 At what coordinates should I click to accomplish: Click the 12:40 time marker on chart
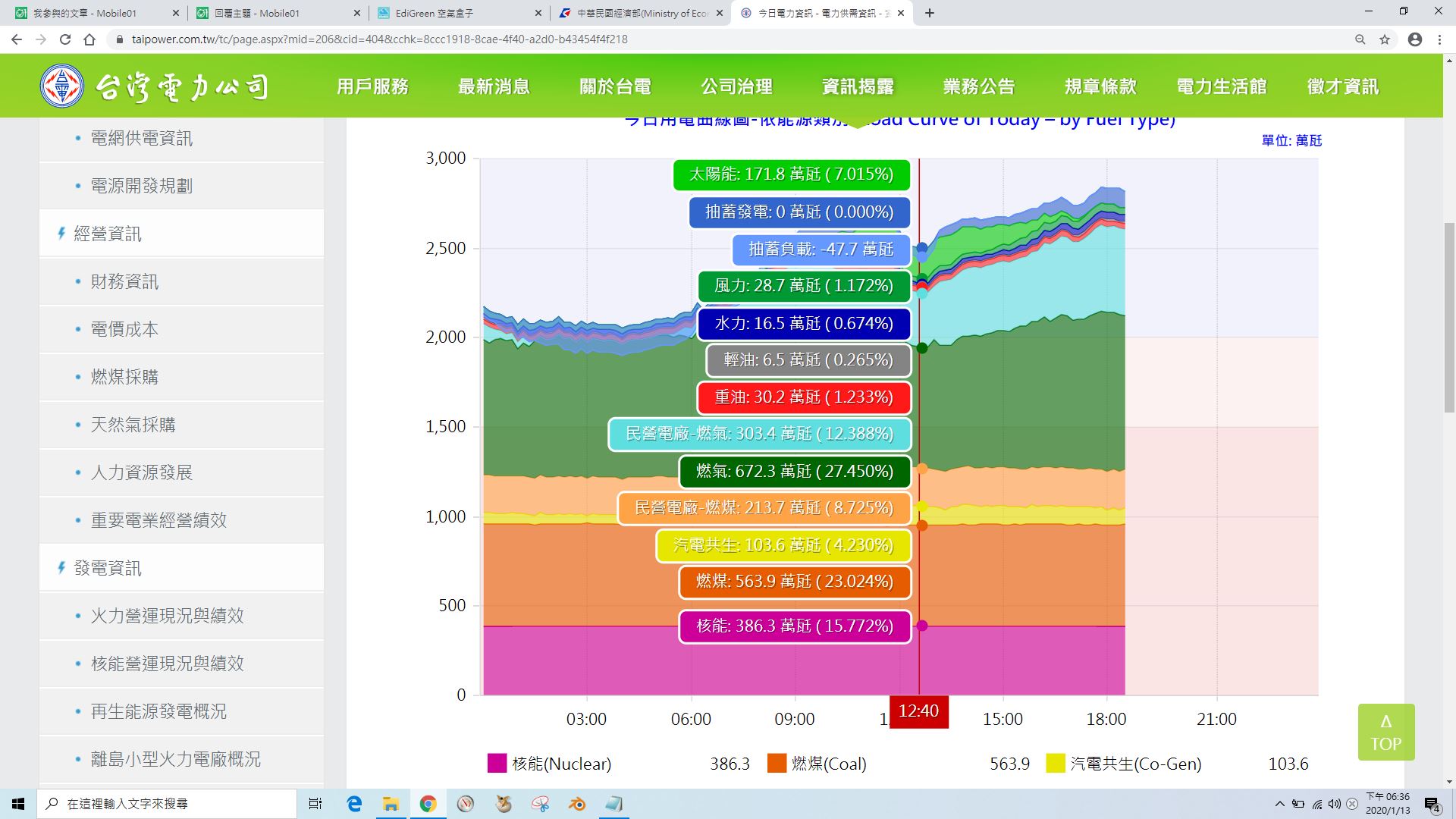point(918,711)
